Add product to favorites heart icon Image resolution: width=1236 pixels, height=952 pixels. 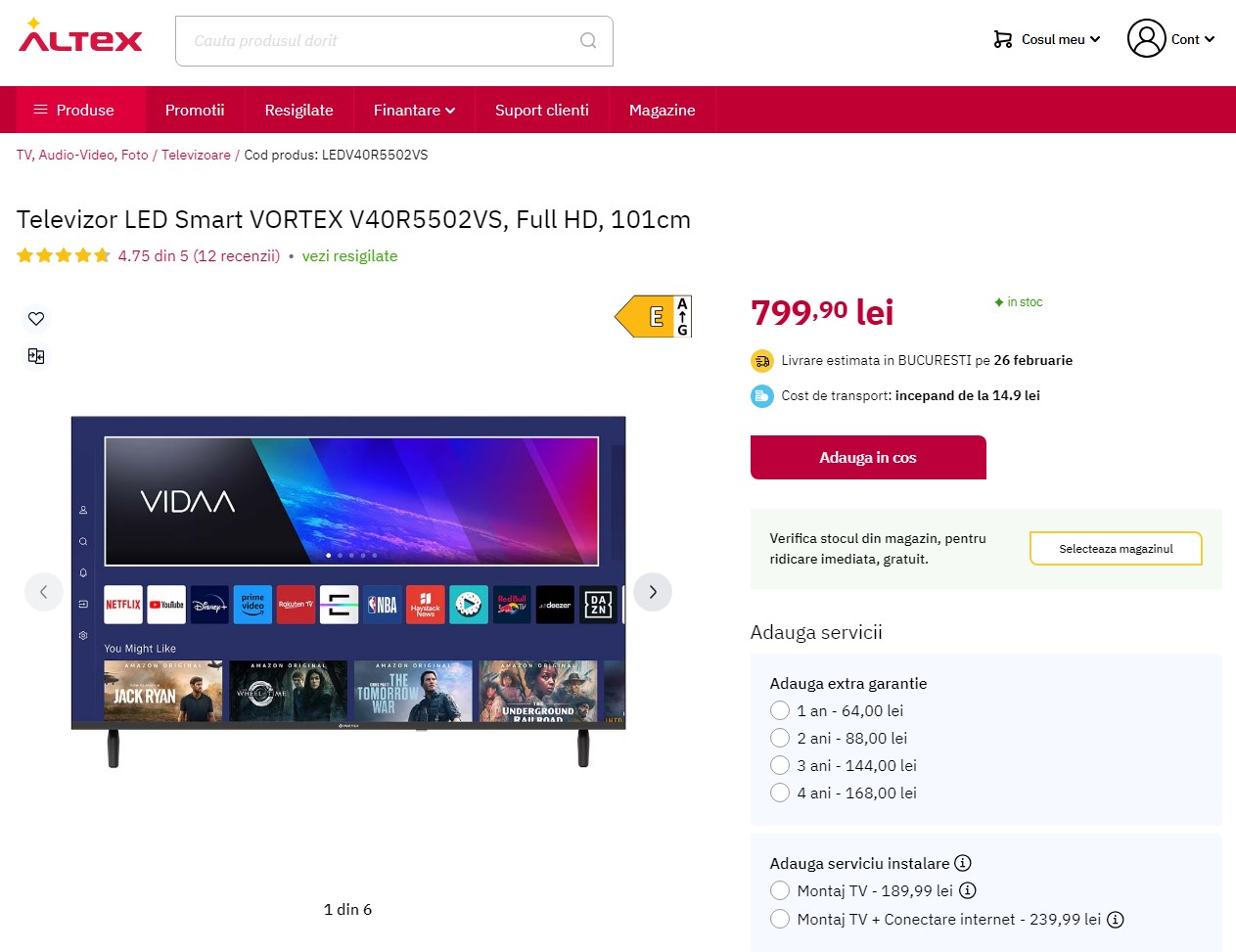[x=36, y=318]
